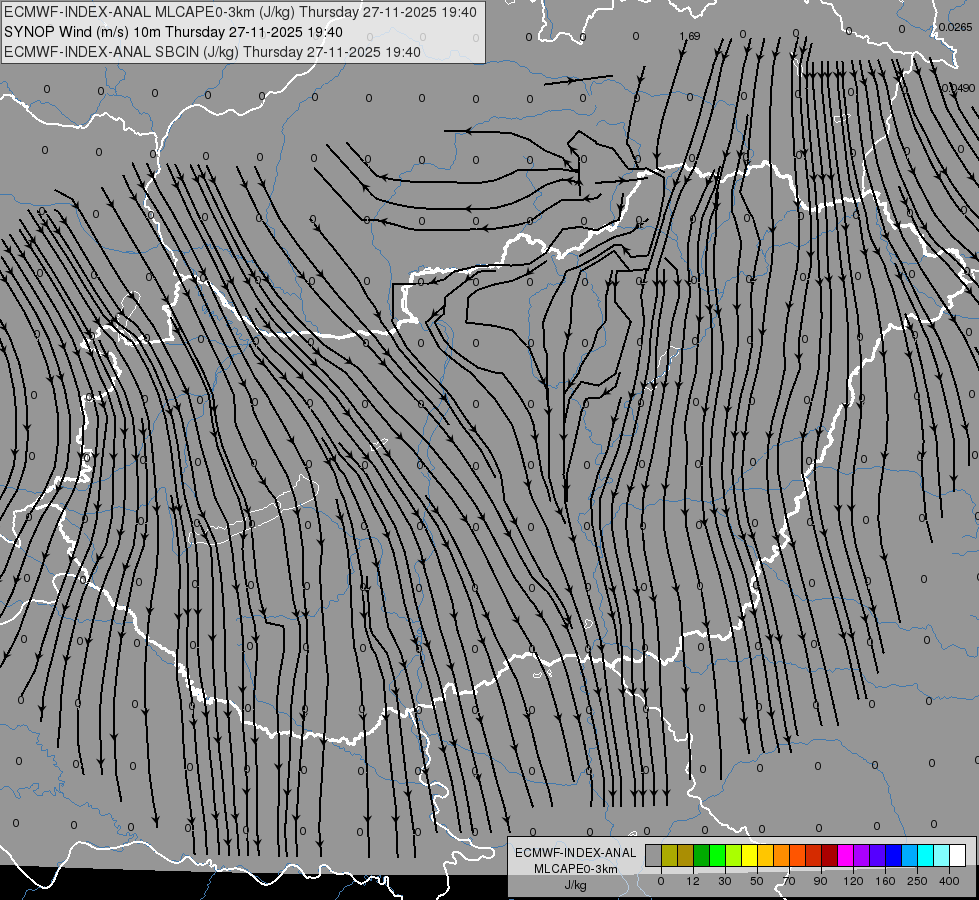Click the 1.69 data value on map
This screenshot has height=900, width=979.
(690, 36)
